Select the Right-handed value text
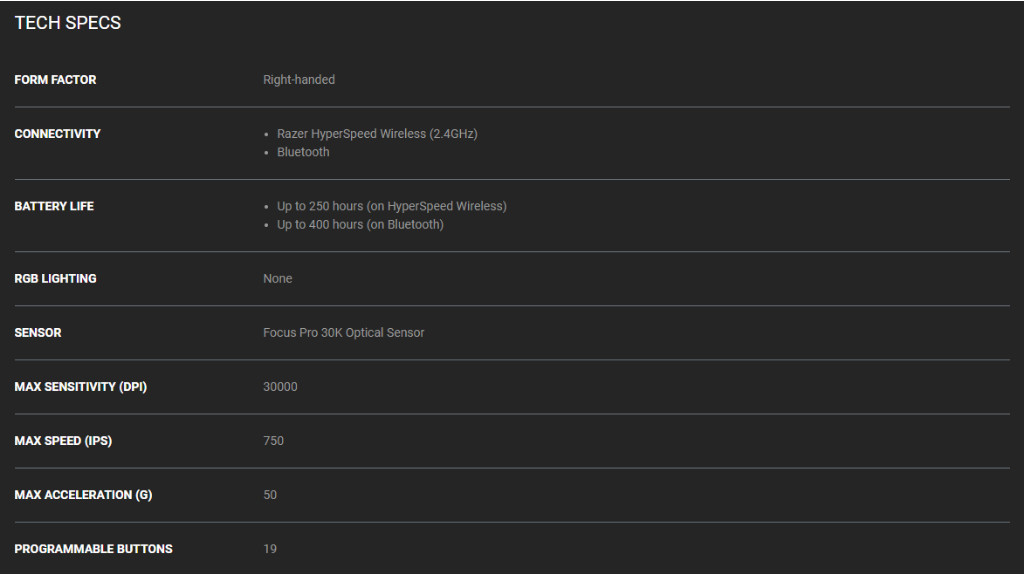This screenshot has width=1024, height=575. coord(299,80)
